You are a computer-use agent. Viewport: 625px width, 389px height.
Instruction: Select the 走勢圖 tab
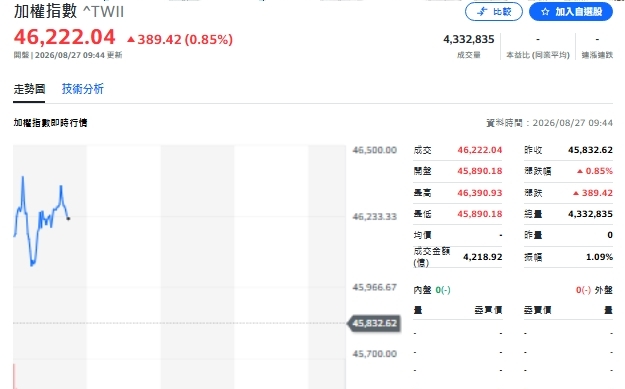pos(29,89)
